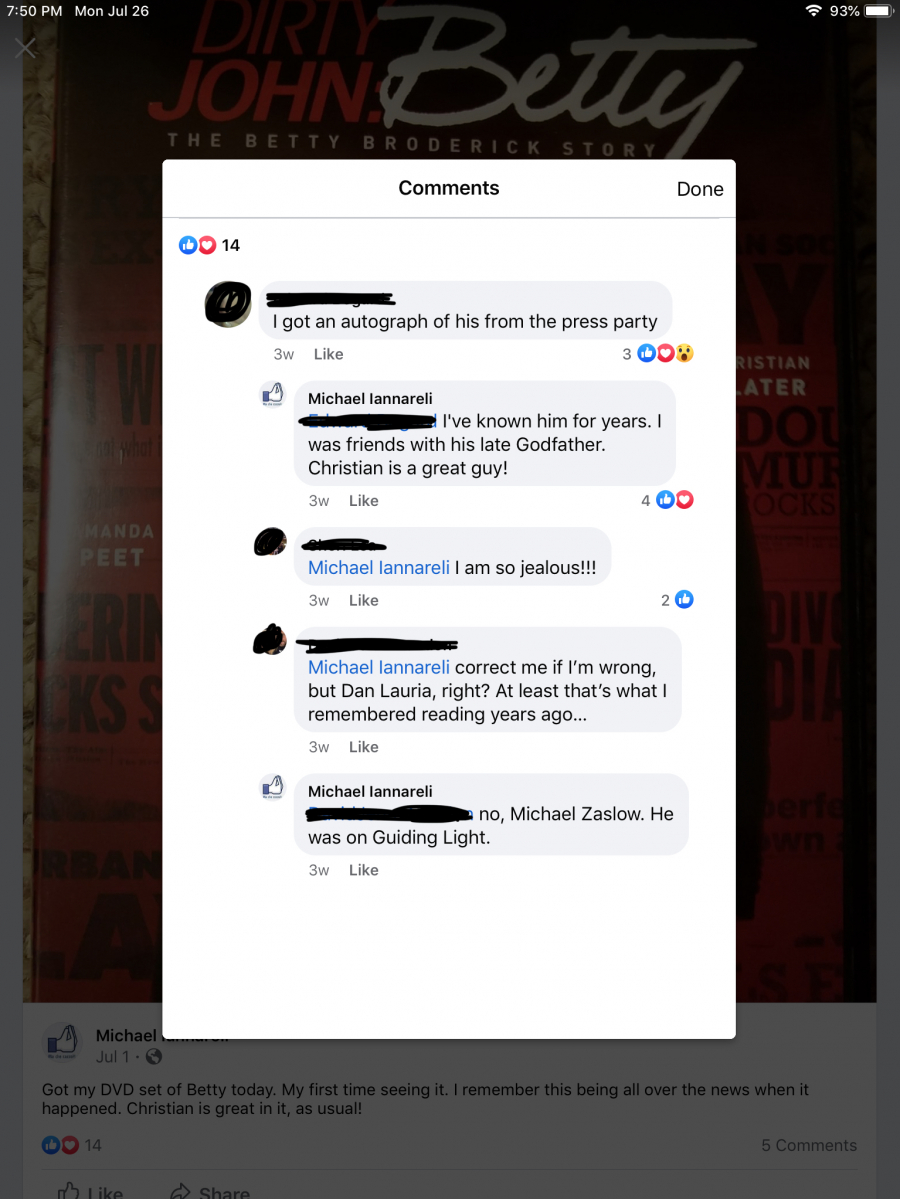The height and width of the screenshot is (1199, 900).
Task: Open the reactions summary showing 14
Action: [209, 245]
